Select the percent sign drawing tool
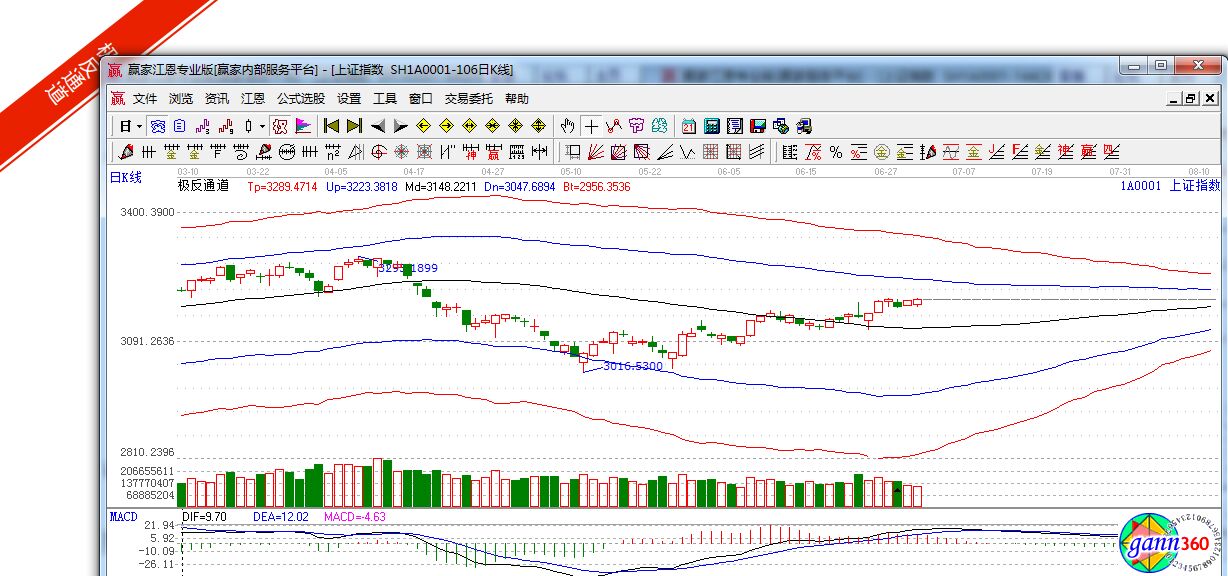1228x576 pixels. point(835,152)
